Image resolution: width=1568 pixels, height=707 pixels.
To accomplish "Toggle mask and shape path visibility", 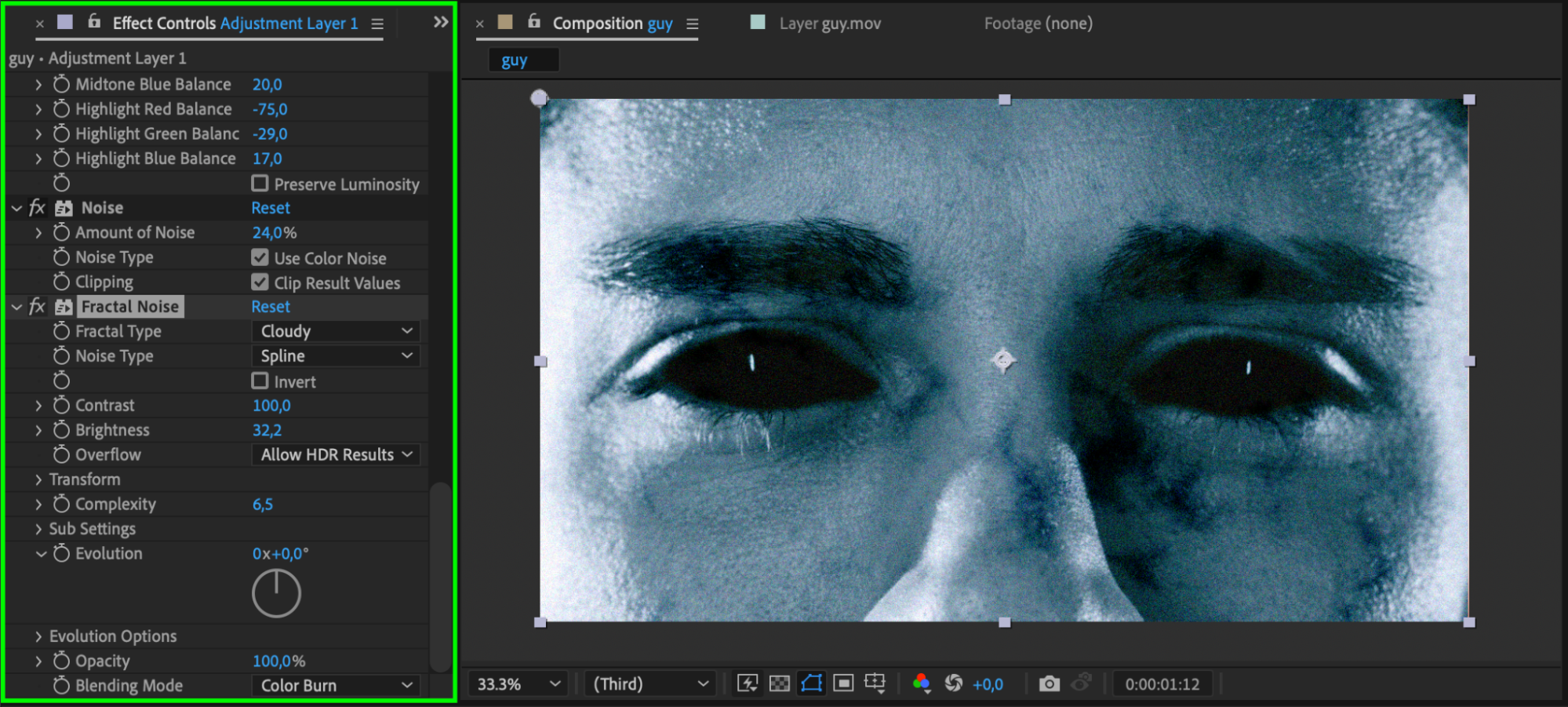I will [x=811, y=683].
